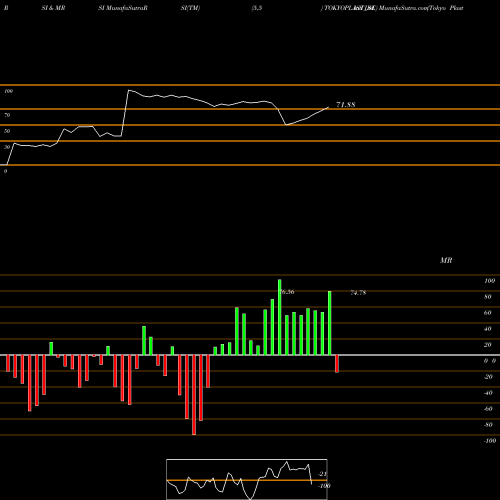This screenshot has width=500, height=500.
Task: Click the -100 label on MR axis
Action: [x=490, y=441]
